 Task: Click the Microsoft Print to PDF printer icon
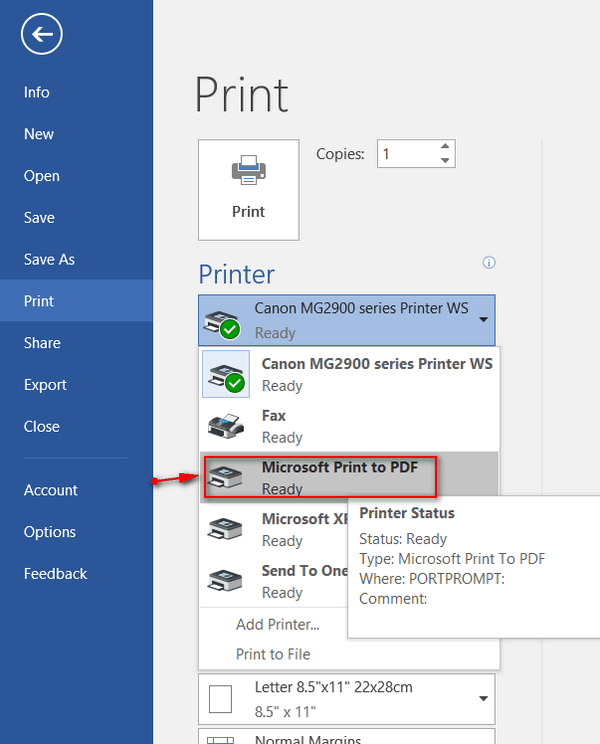225,477
